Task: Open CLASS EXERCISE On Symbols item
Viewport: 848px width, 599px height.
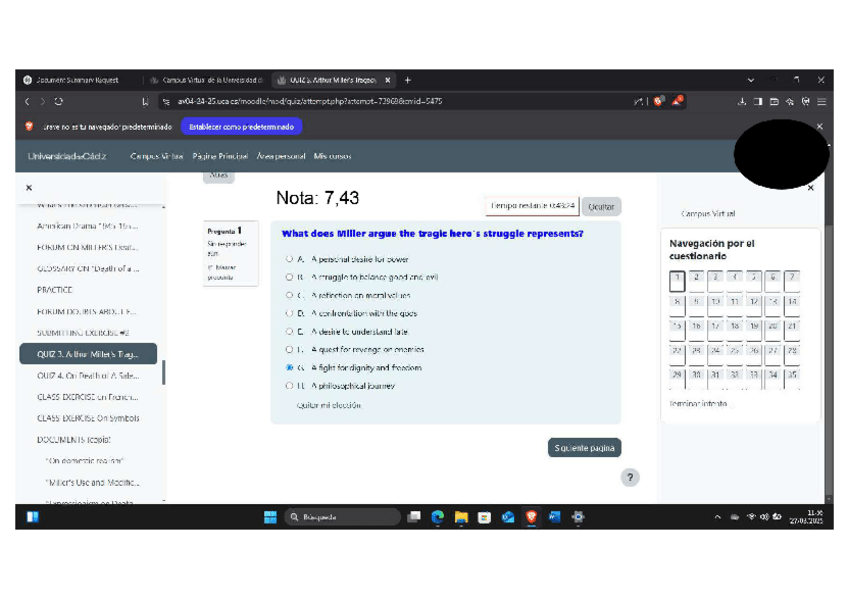Action: (x=88, y=418)
